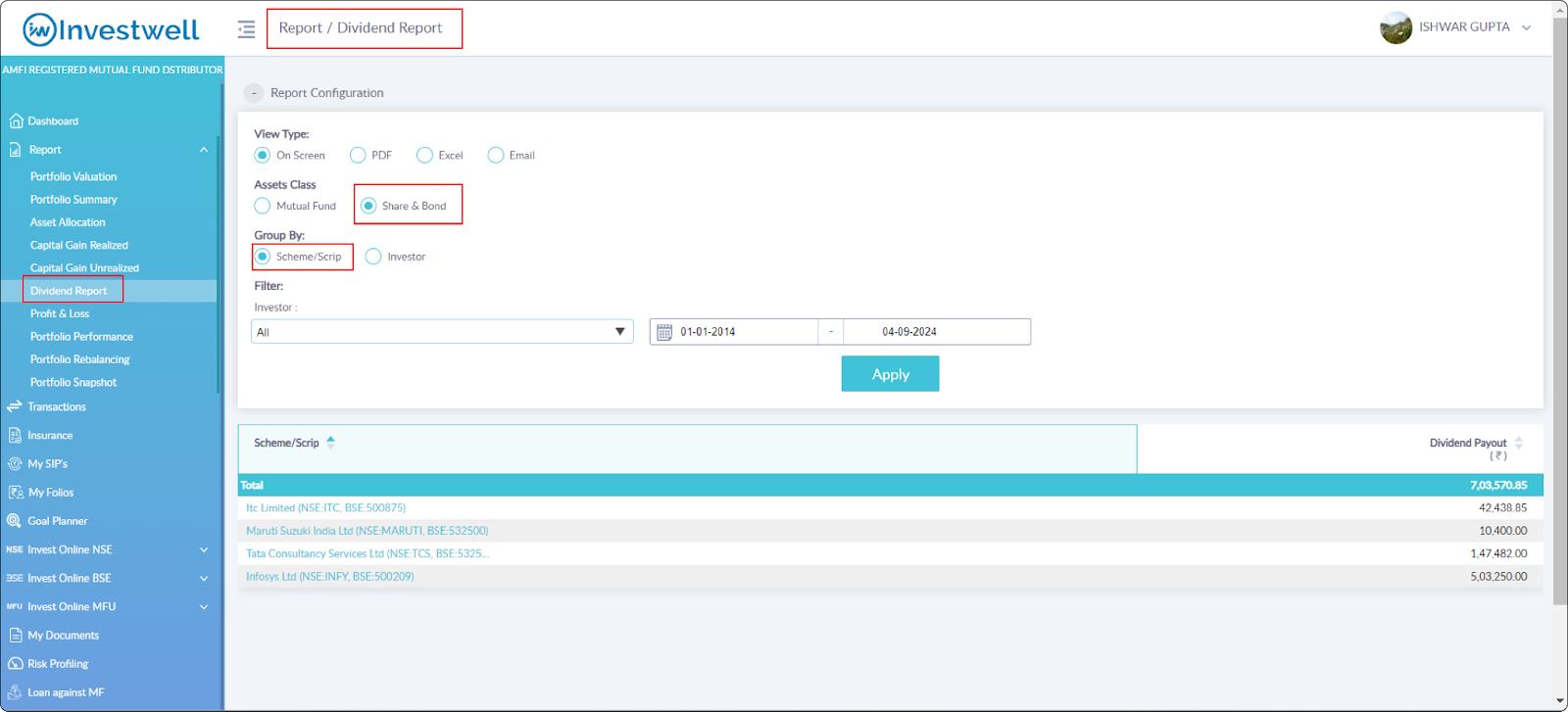Click Infosys payout 5,03,250.00
This screenshot has width=1568, height=712.
click(1498, 577)
